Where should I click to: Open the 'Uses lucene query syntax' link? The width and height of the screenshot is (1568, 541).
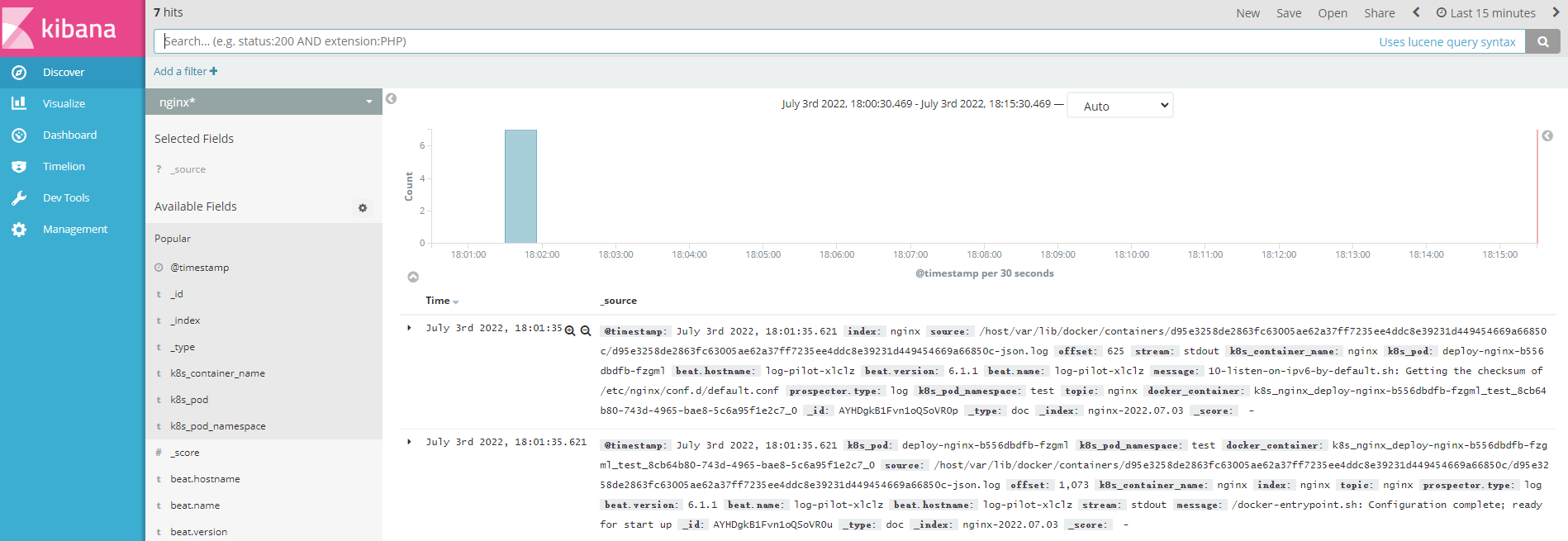point(1447,42)
